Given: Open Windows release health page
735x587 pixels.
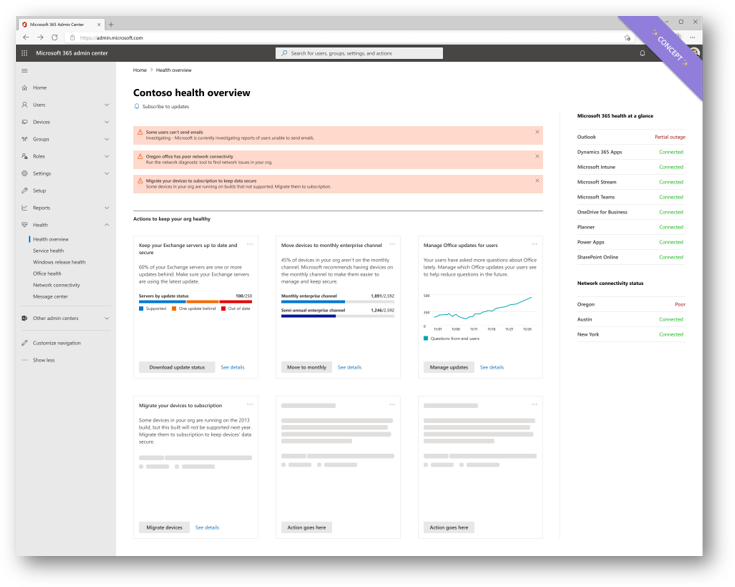Looking at the screenshot, I should [x=59, y=262].
